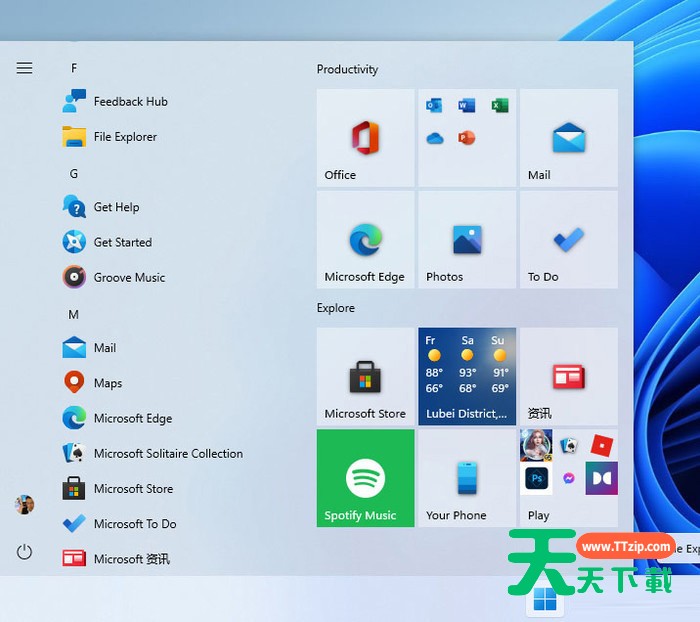Open Microsoft Edge in the app list
This screenshot has height=622, width=700.
pos(117,418)
